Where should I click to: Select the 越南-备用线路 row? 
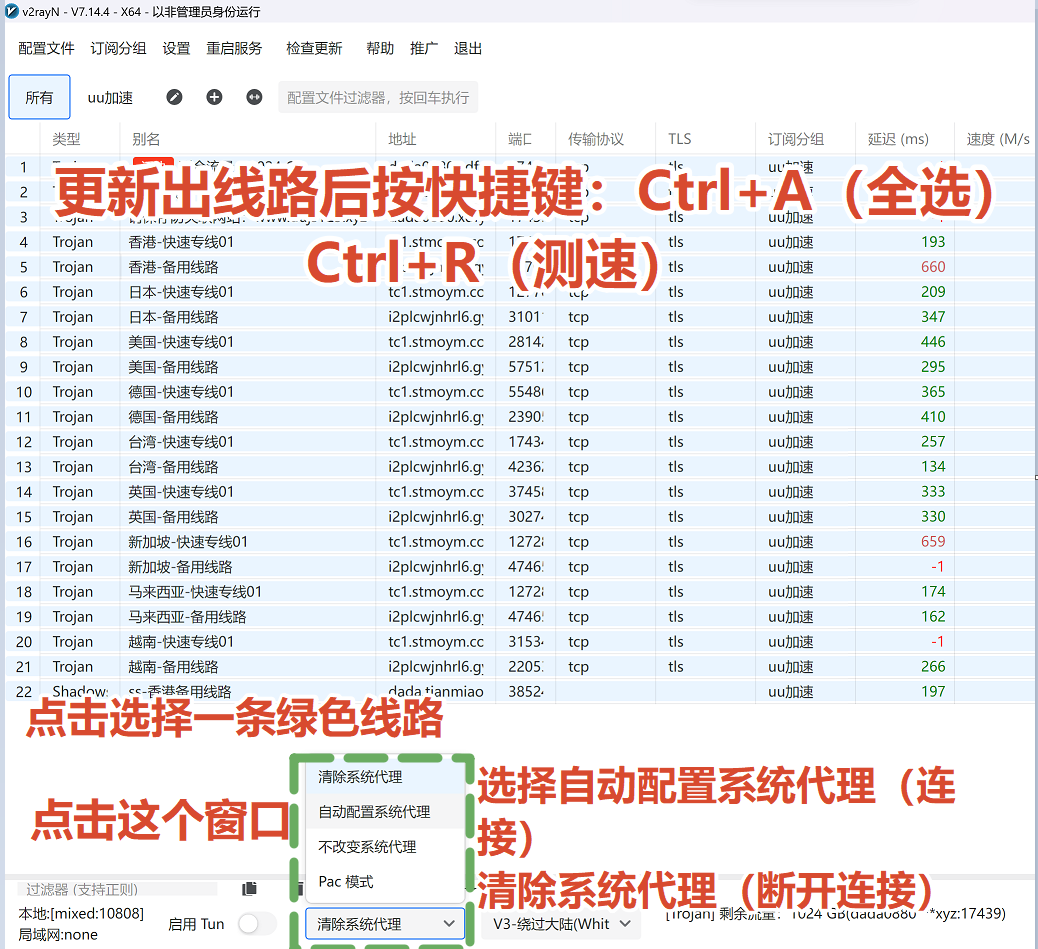pyautogui.click(x=519, y=666)
